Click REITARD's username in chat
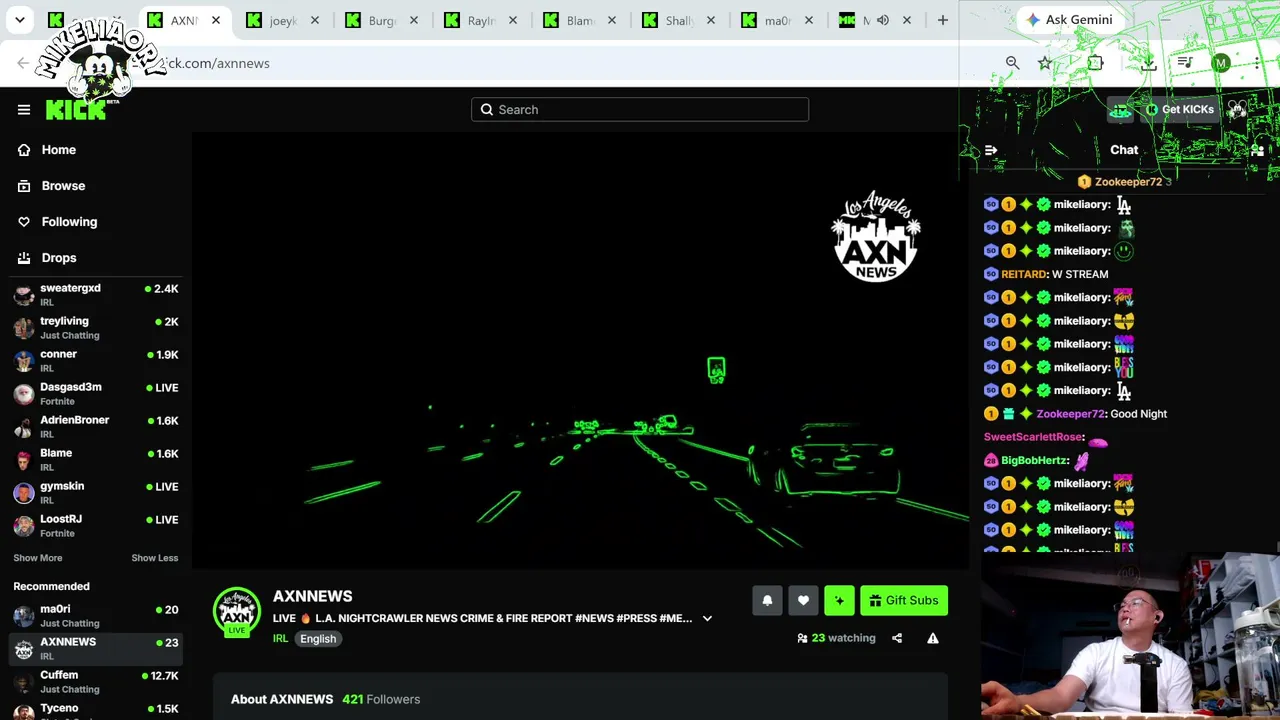 coord(1024,274)
